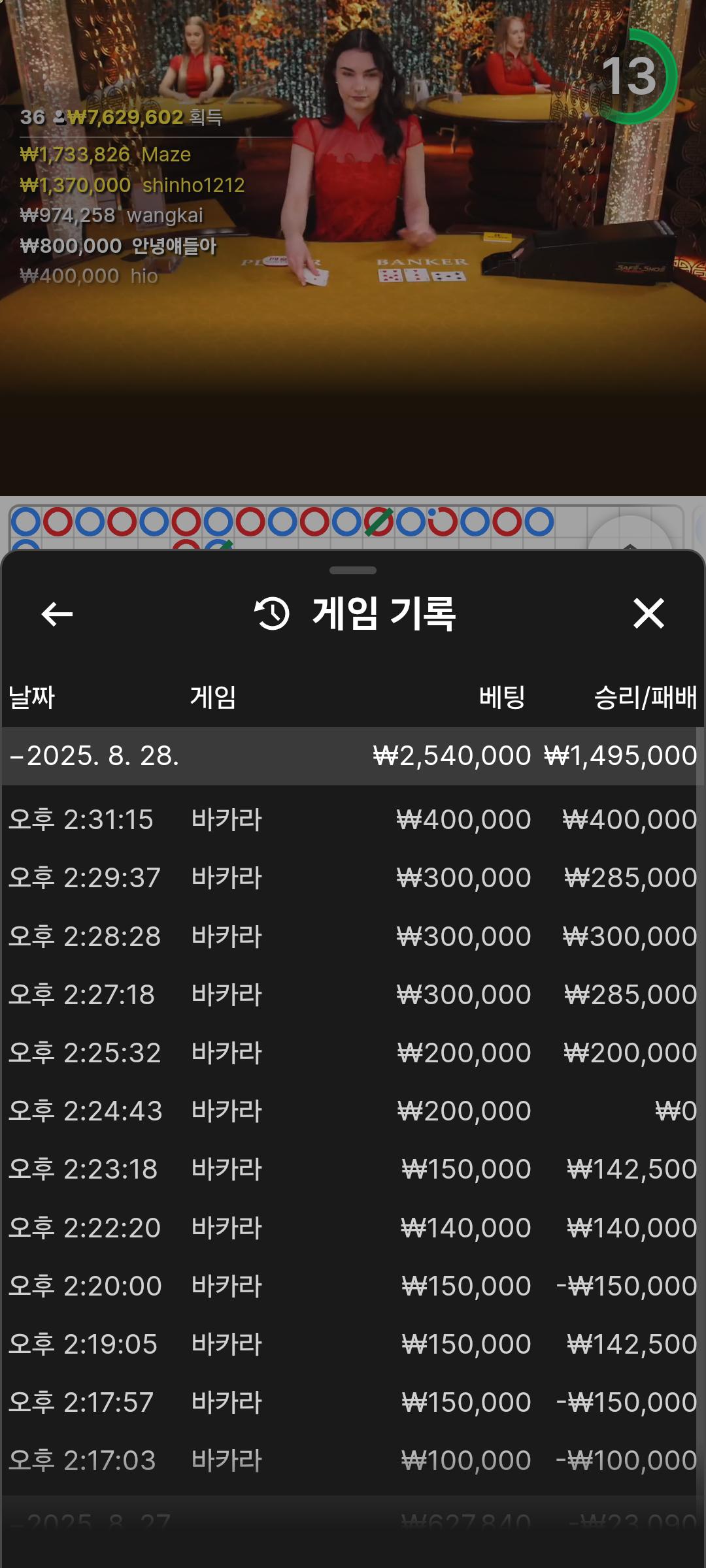Collapse the 2025. 8. 28. date group
This screenshot has width=706, height=1568.
point(95,756)
